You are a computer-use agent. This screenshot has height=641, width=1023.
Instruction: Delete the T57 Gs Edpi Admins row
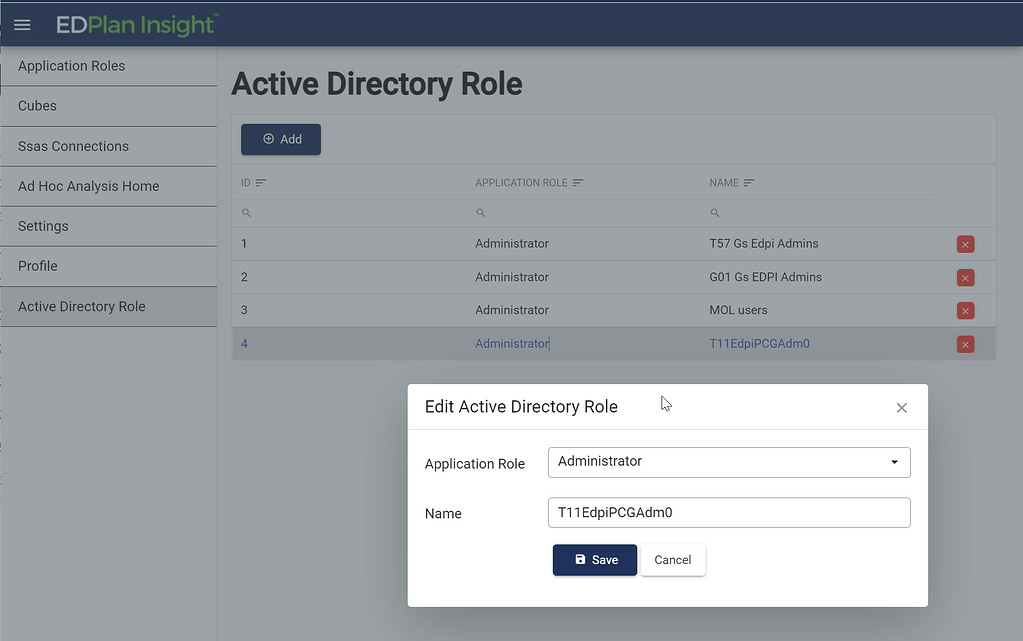pos(965,243)
